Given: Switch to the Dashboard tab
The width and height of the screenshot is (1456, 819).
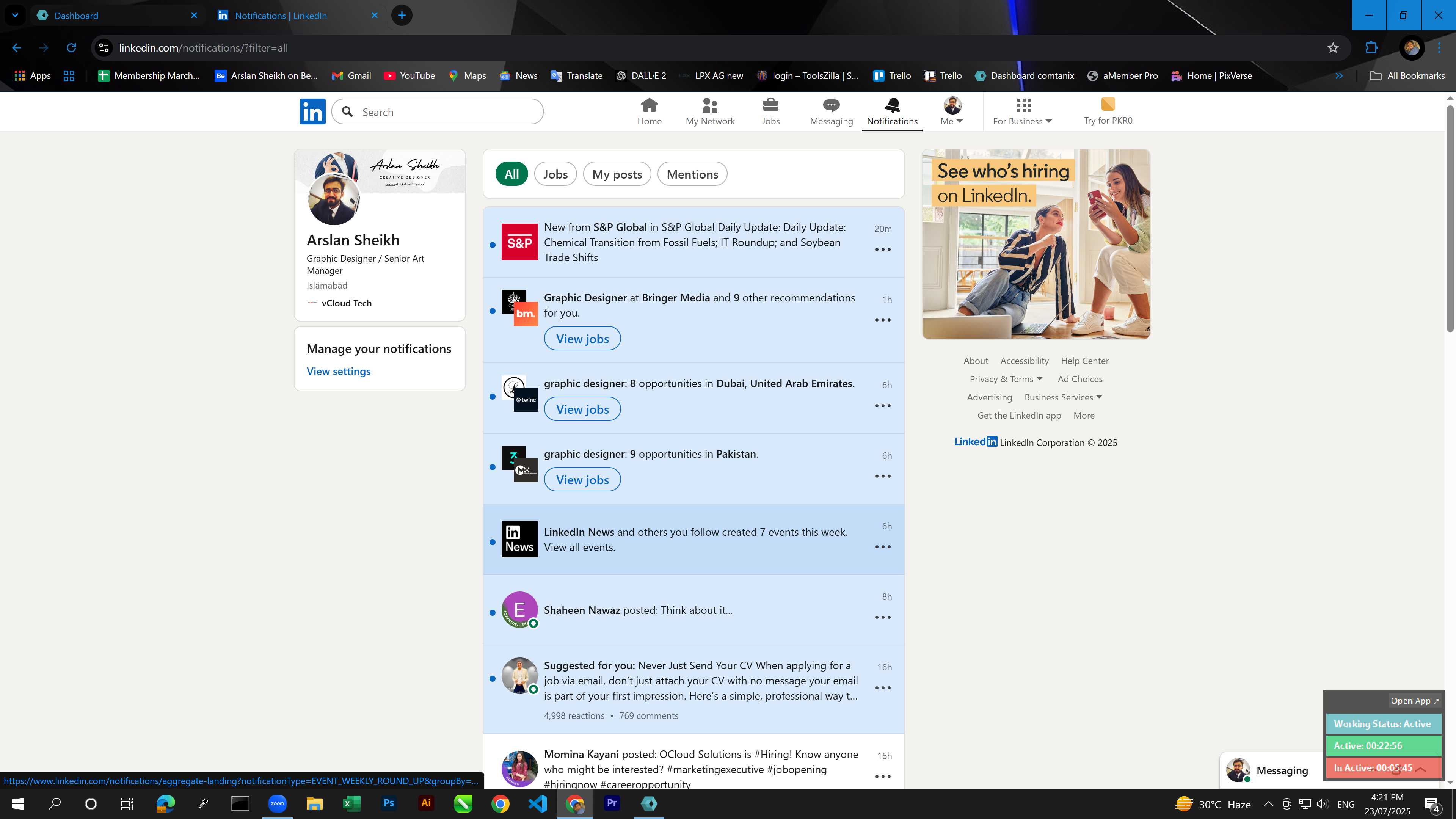Looking at the screenshot, I should 118,15.
